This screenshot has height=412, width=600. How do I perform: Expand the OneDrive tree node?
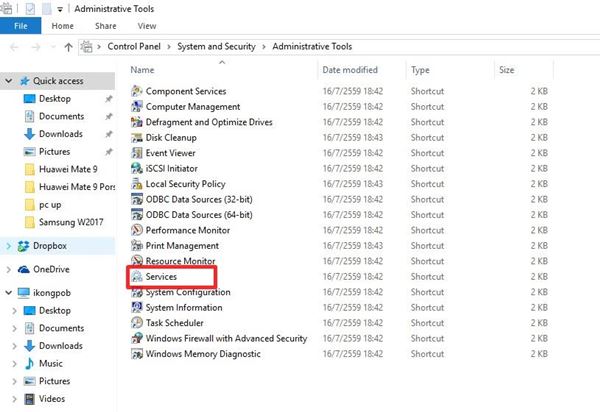(x=8, y=270)
